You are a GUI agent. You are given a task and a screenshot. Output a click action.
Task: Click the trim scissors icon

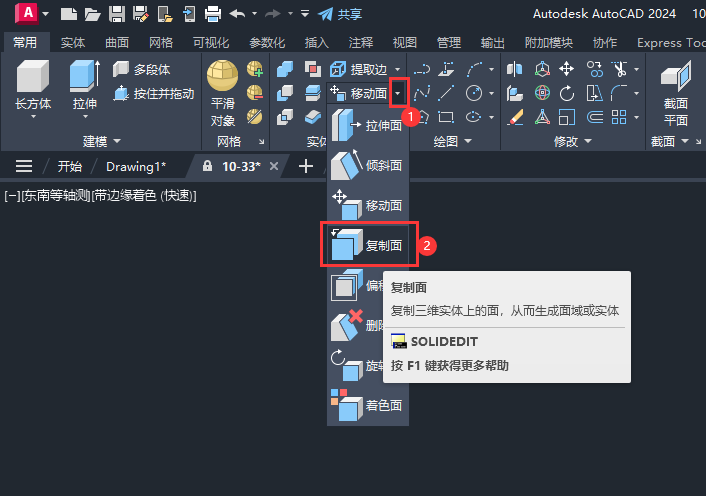click(x=620, y=69)
